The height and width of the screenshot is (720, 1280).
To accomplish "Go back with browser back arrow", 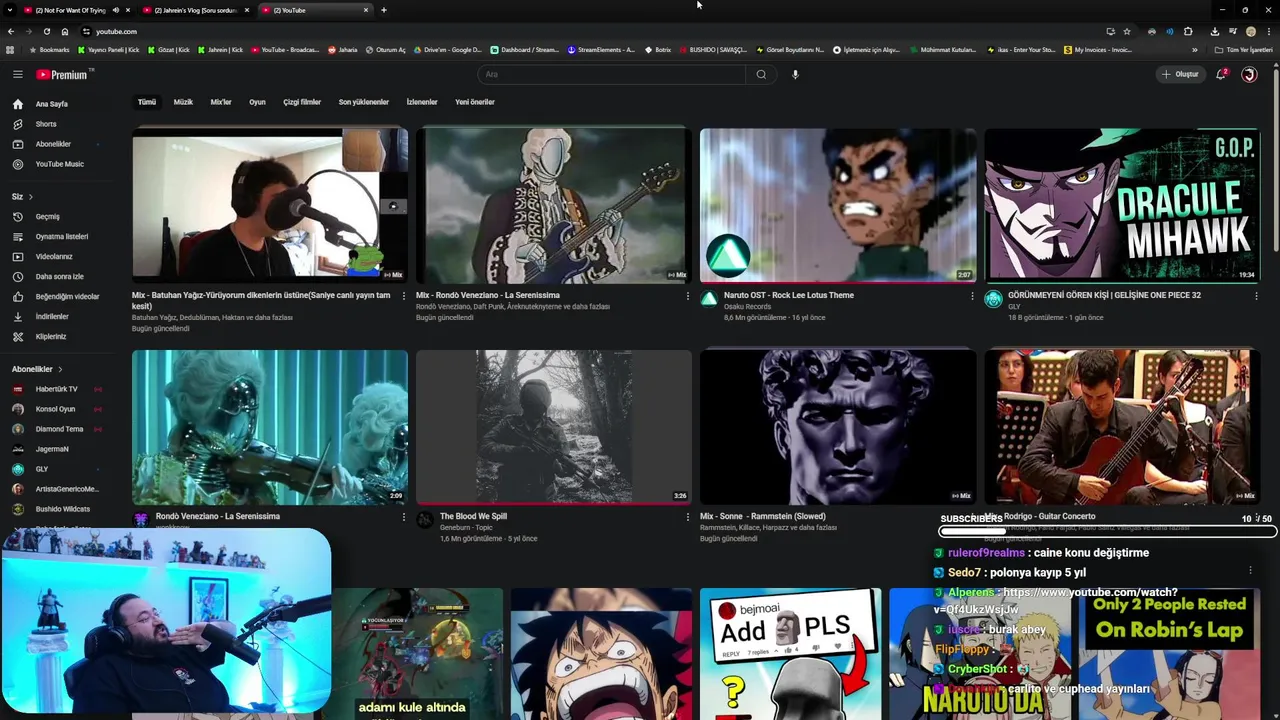I will (12, 31).
